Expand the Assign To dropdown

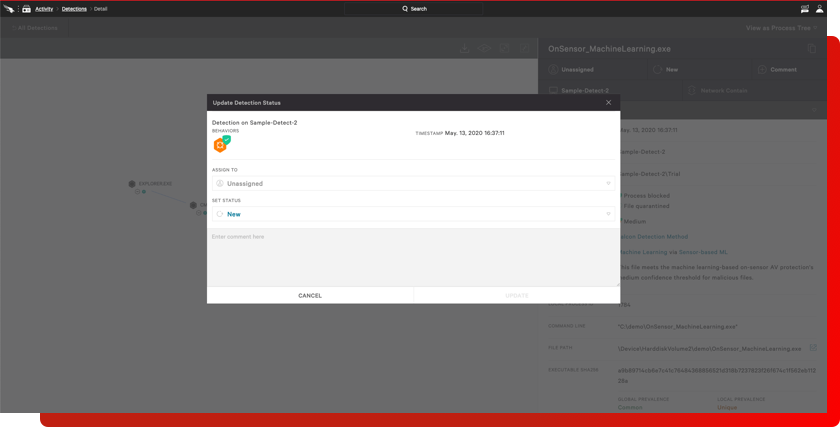click(608, 184)
